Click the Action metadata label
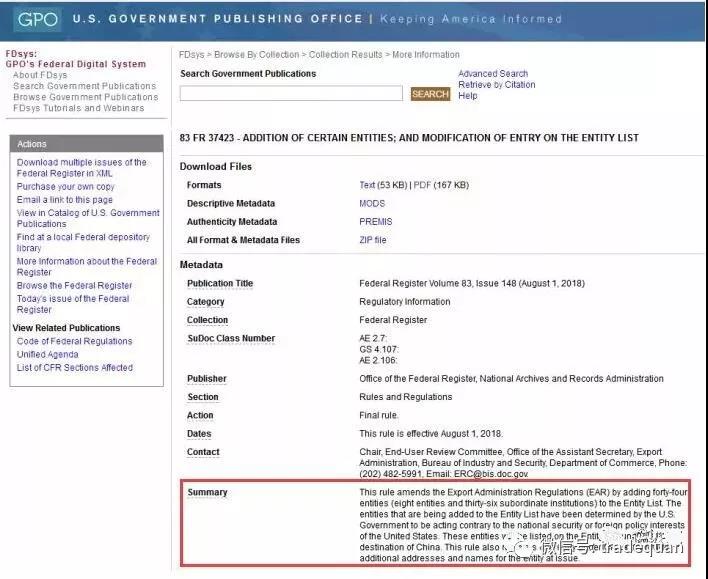The image size is (708, 579). [200, 416]
